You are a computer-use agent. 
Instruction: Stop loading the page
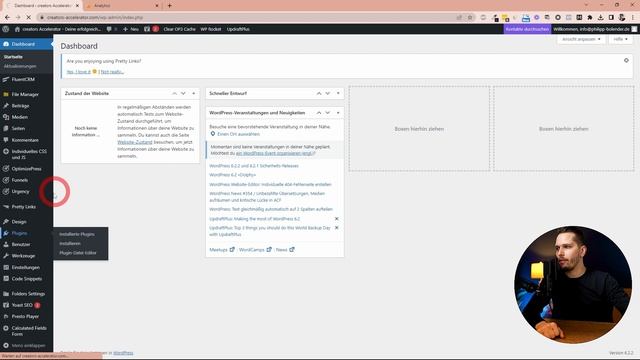pyautogui.click(x=28, y=18)
